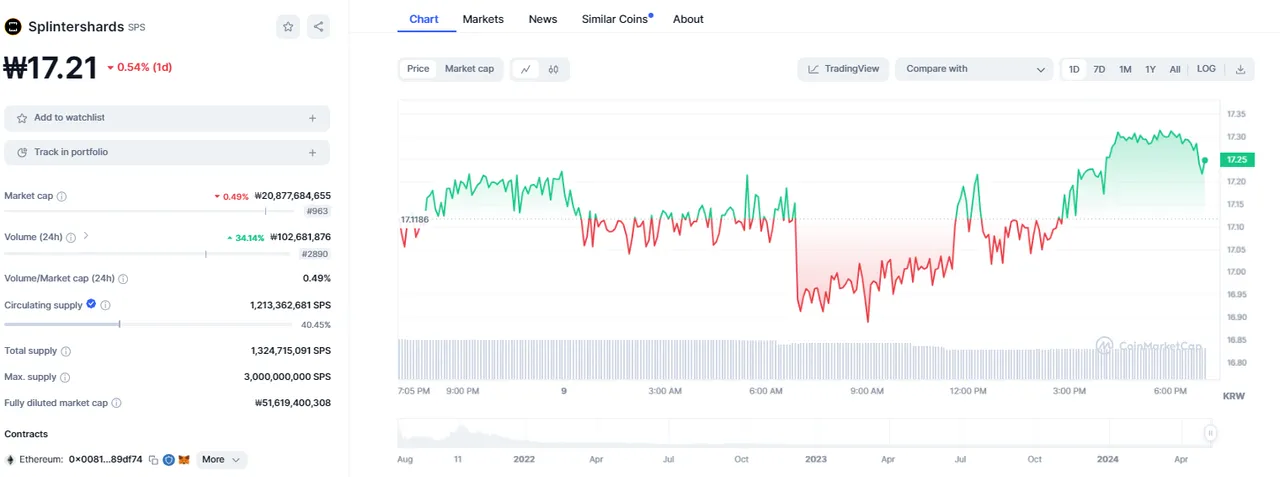Open the About tab
Image resolution: width=1280 pixels, height=477 pixels.
point(688,19)
